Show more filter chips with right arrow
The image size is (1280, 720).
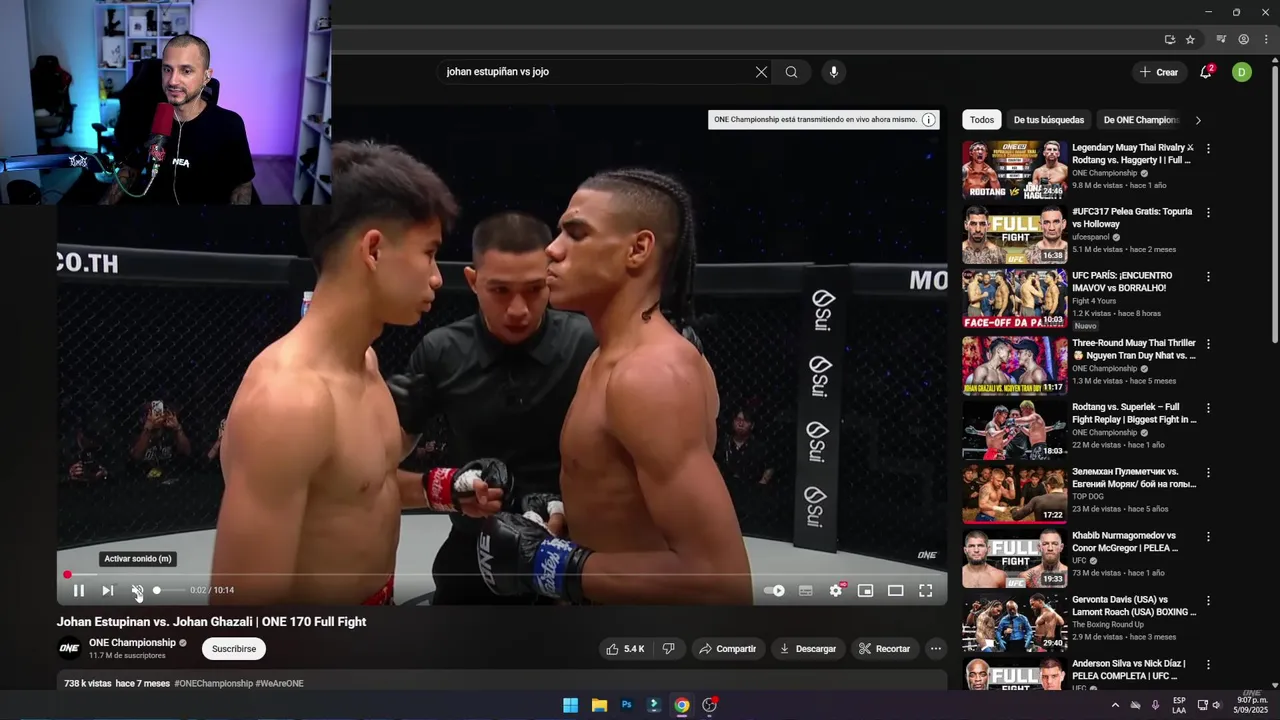point(1198,120)
